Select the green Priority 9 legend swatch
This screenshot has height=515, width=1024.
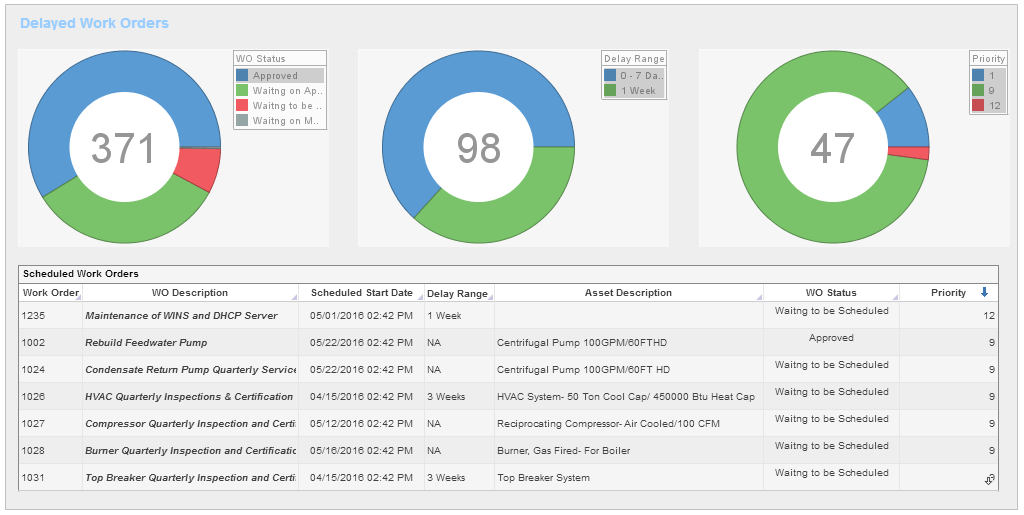point(978,91)
